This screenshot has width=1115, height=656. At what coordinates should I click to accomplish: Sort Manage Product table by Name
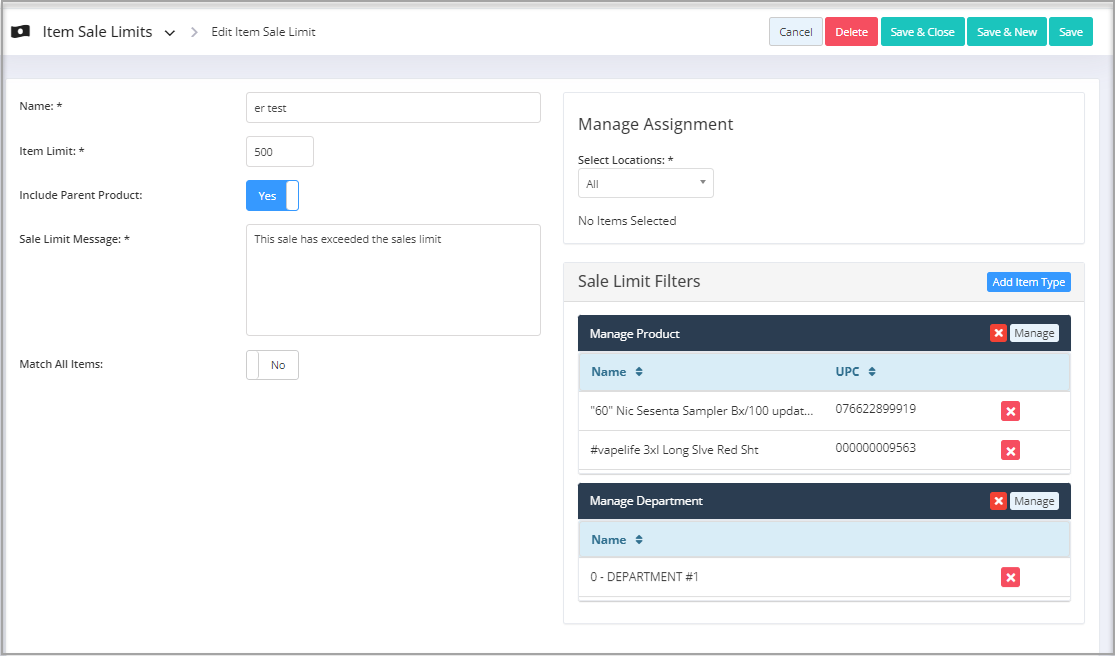point(617,372)
